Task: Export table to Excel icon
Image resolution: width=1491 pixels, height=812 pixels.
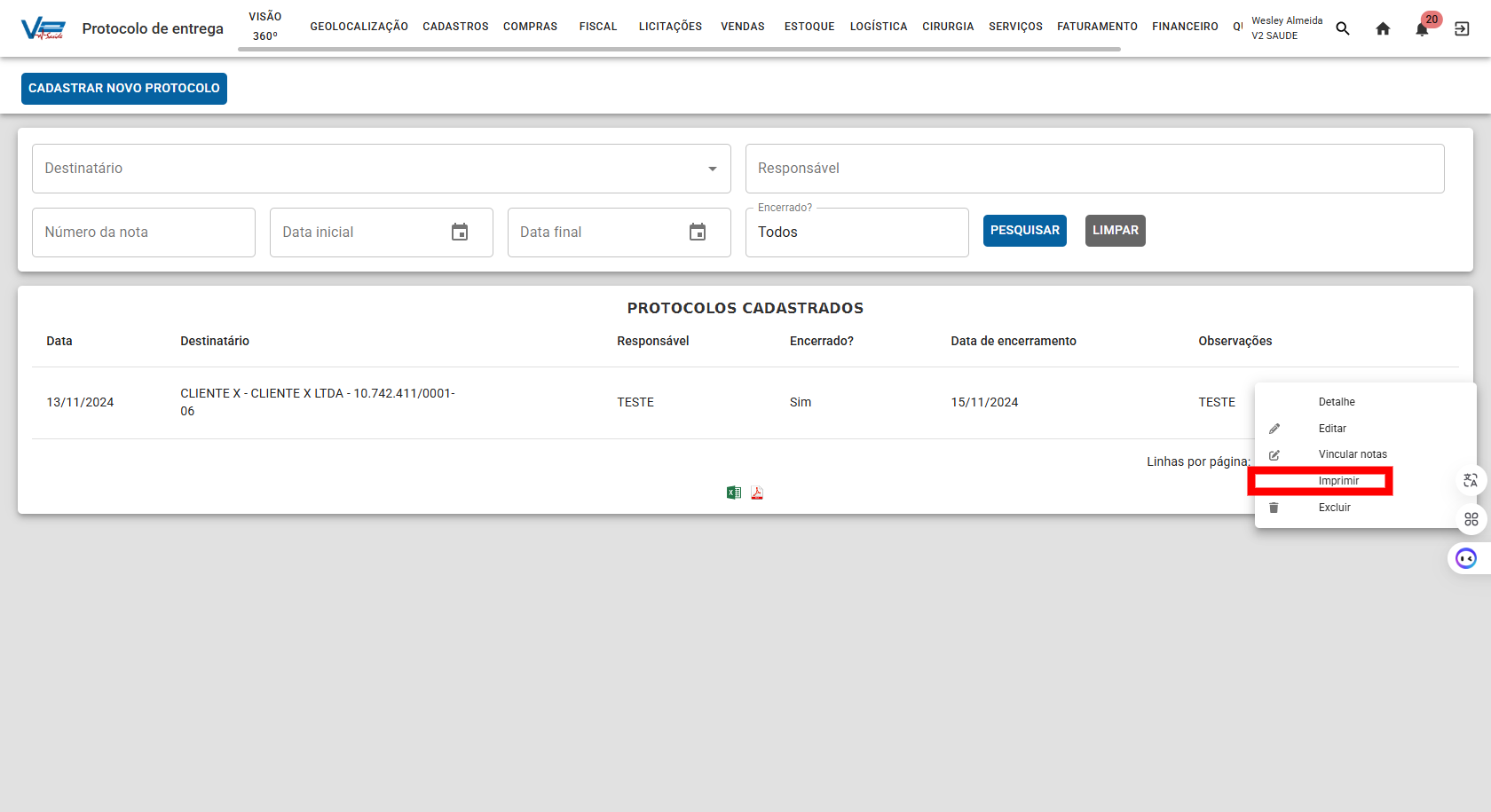Action: 734,493
